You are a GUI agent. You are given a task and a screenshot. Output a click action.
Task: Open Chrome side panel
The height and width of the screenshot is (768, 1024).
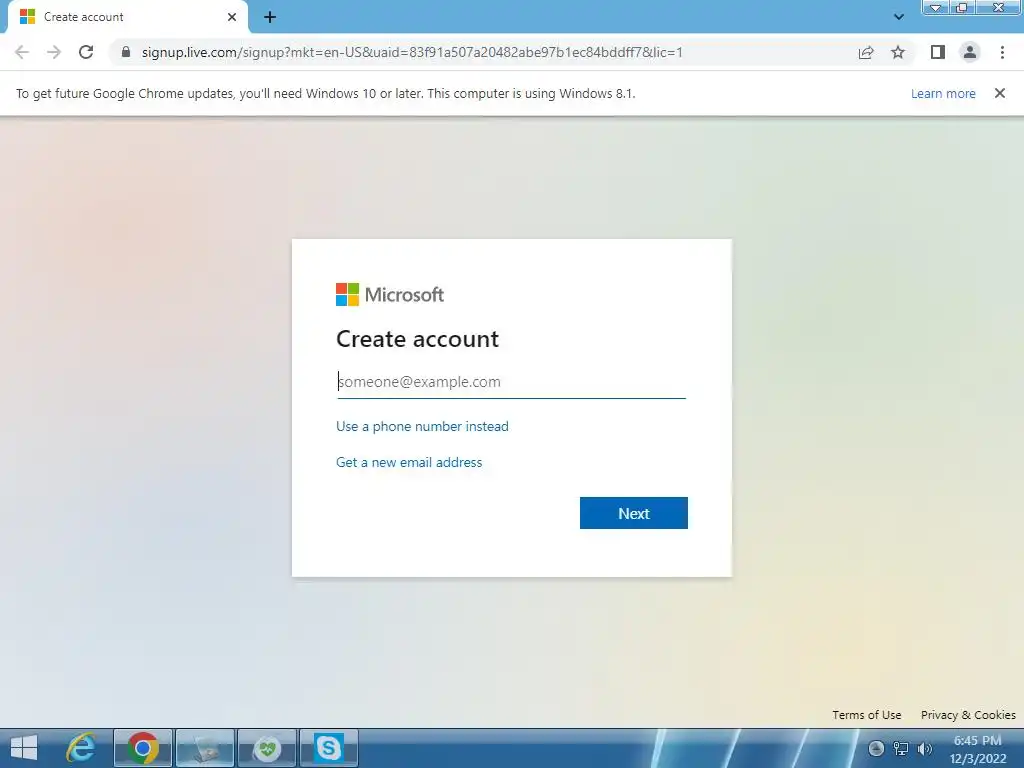938,52
